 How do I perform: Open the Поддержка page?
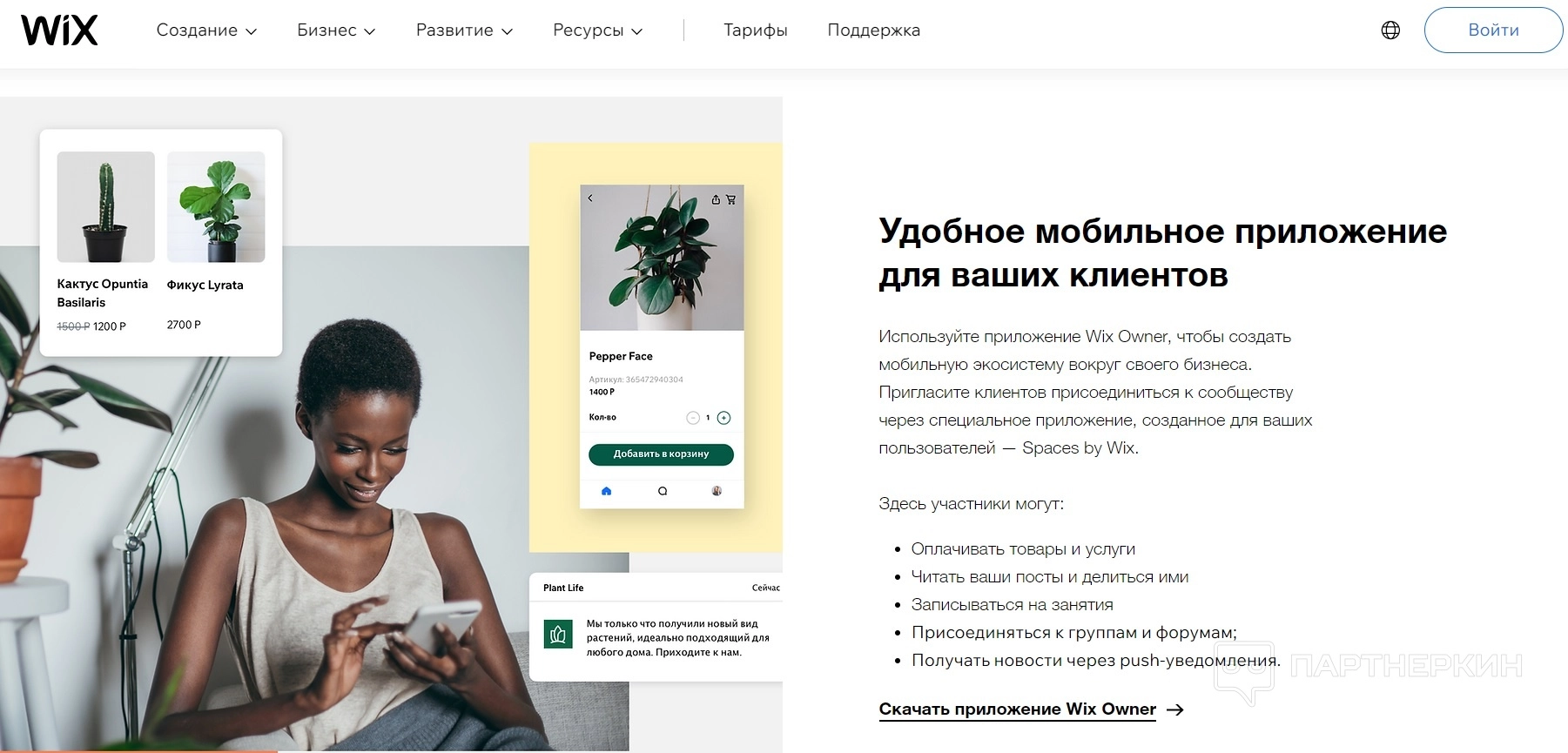pos(873,30)
